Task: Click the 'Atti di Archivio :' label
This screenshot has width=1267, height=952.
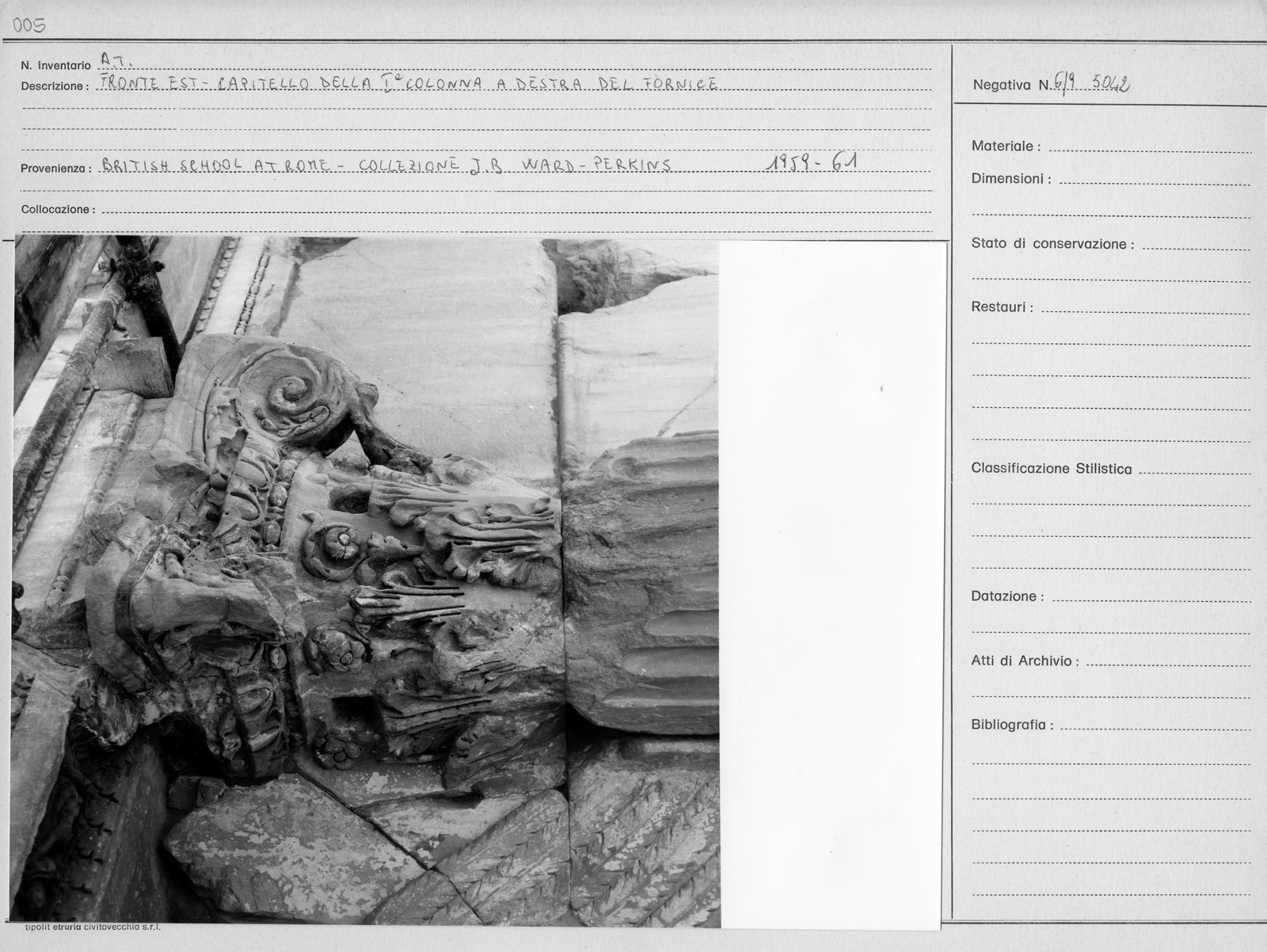Action: pyautogui.click(x=1025, y=661)
